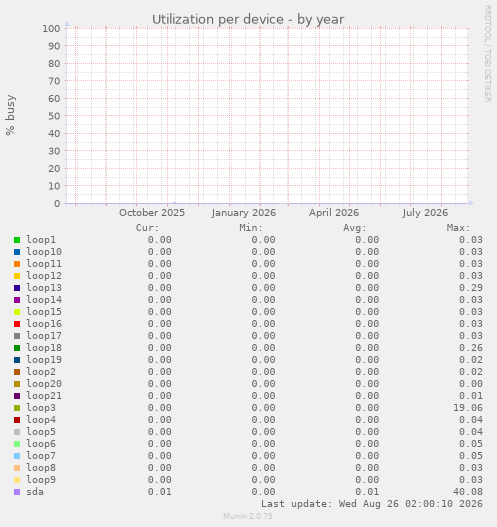Click the 'July 2026' x-axis label
The height and width of the screenshot is (527, 497).
(425, 213)
